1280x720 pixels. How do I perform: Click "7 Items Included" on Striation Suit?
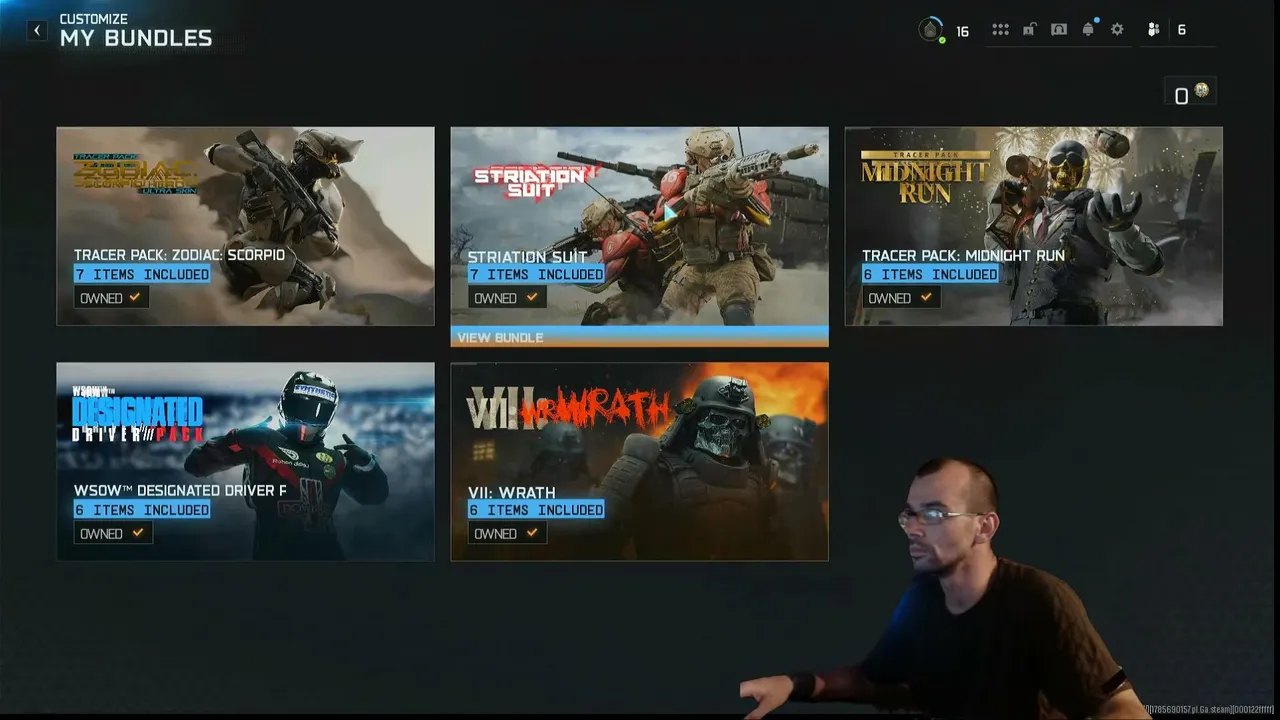coord(536,274)
